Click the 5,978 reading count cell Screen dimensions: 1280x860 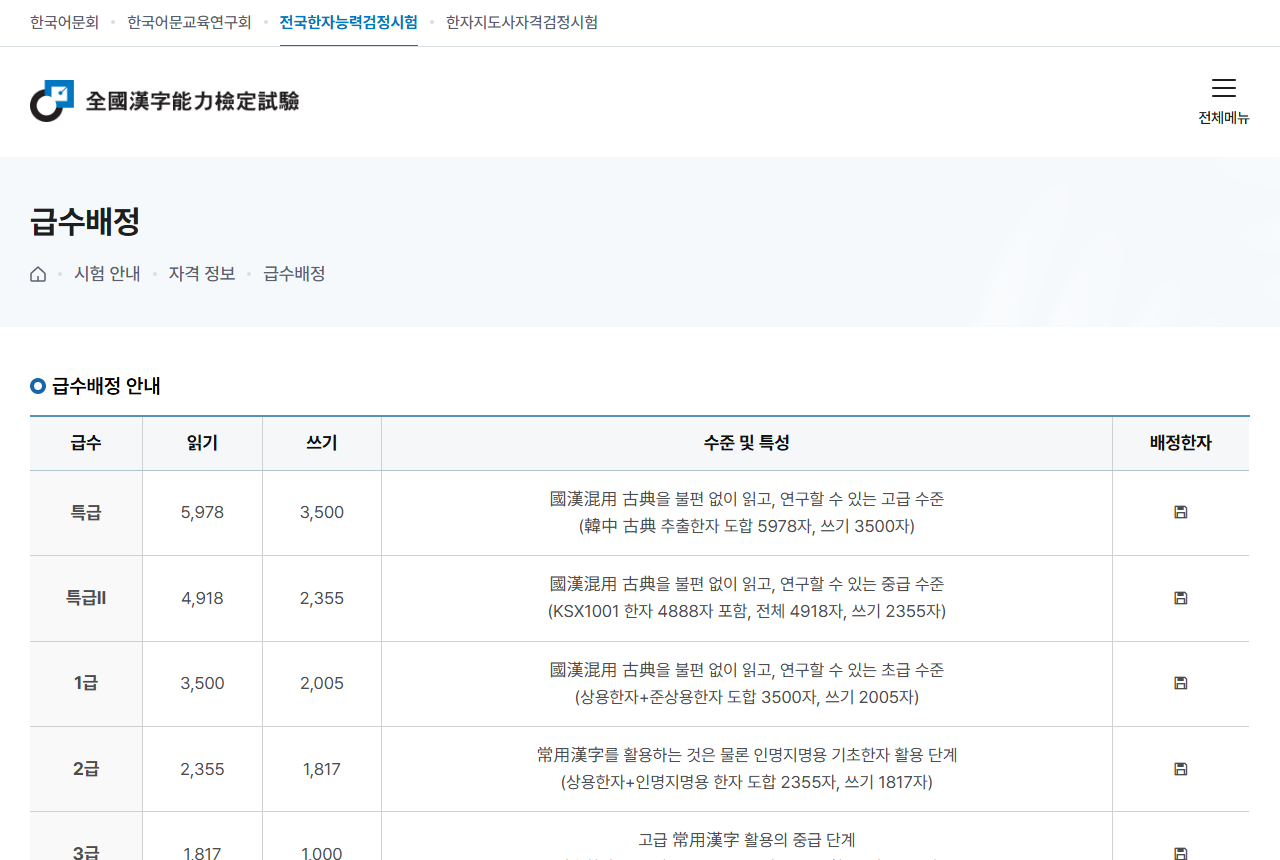pos(202,513)
